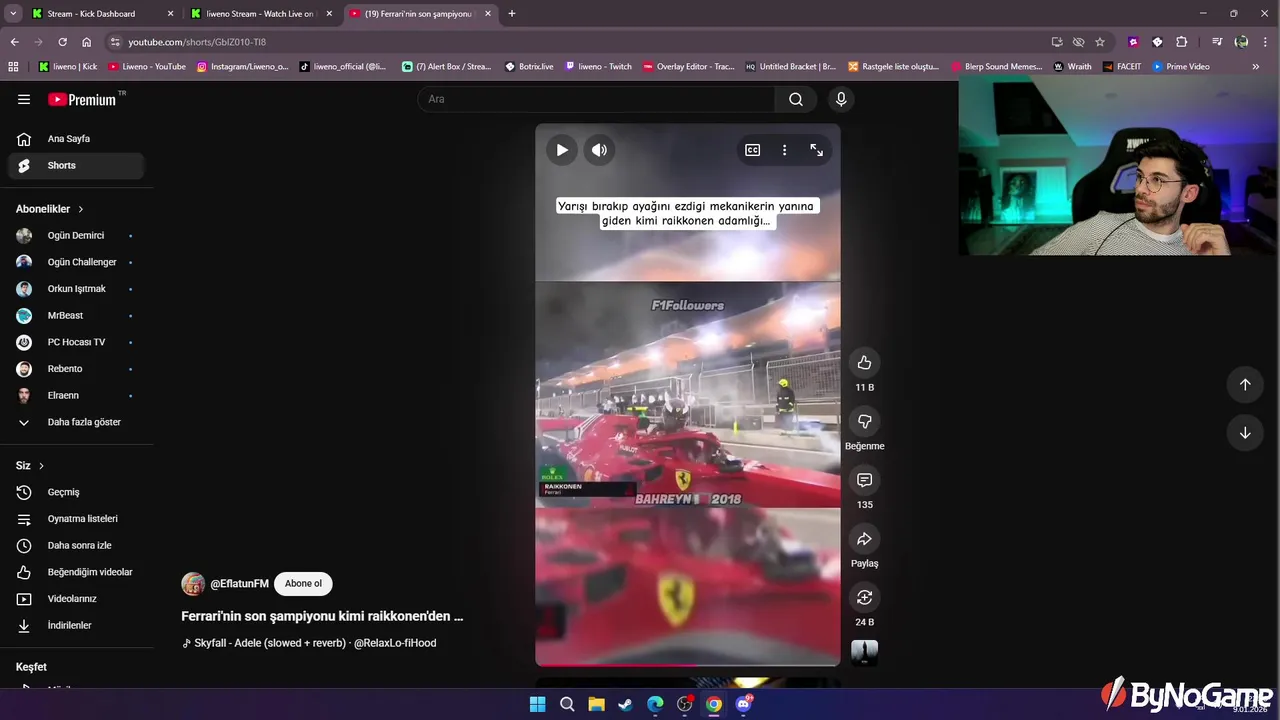Toggle closed captions on the Short
This screenshot has width=1280, height=720.
(752, 150)
